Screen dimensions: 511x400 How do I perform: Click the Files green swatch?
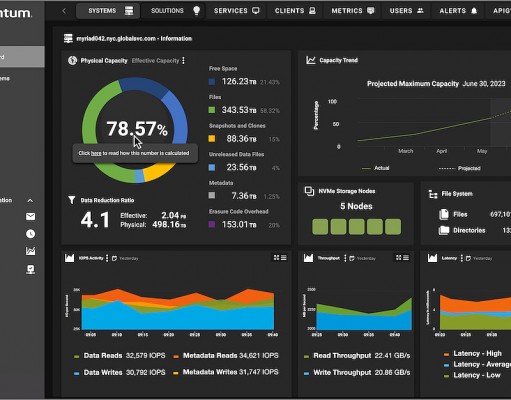[x=212, y=110]
